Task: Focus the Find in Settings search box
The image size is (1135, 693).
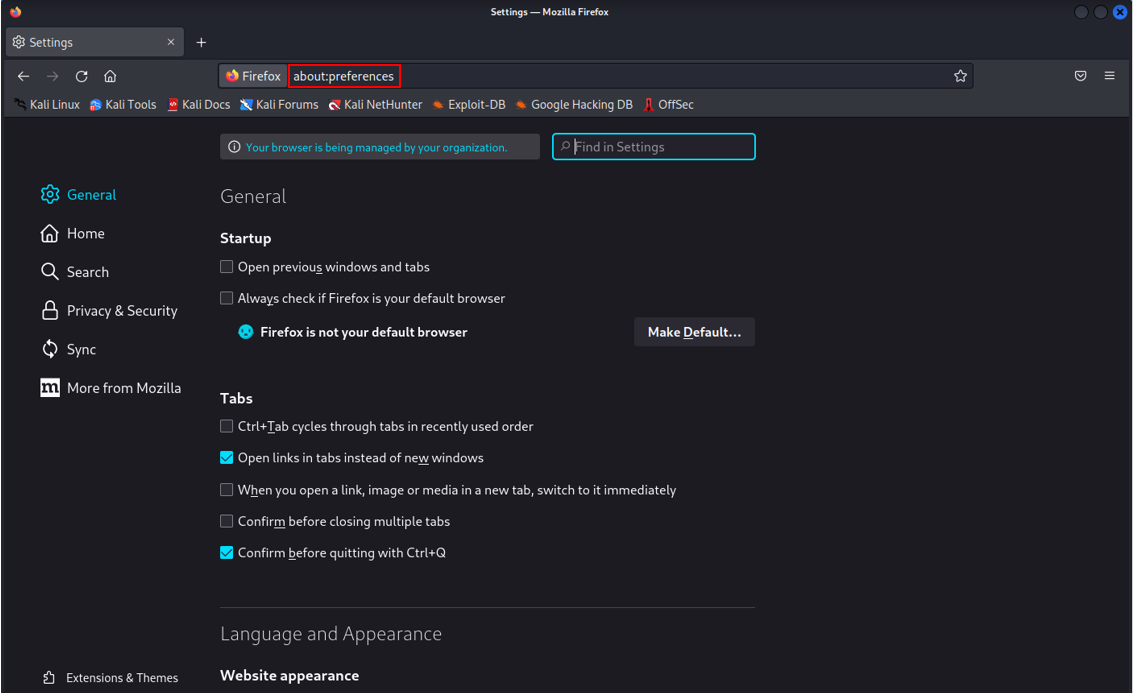Action: click(x=654, y=146)
